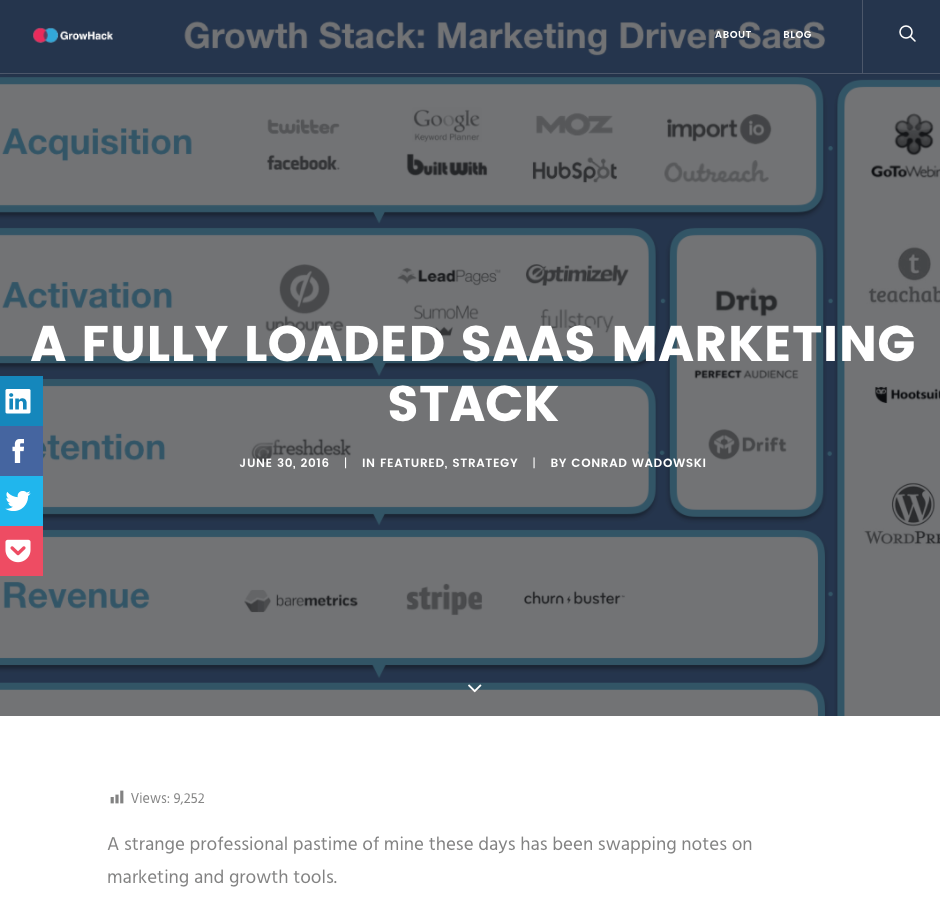940x897 pixels.
Task: Open the search icon in header
Action: [907, 34]
